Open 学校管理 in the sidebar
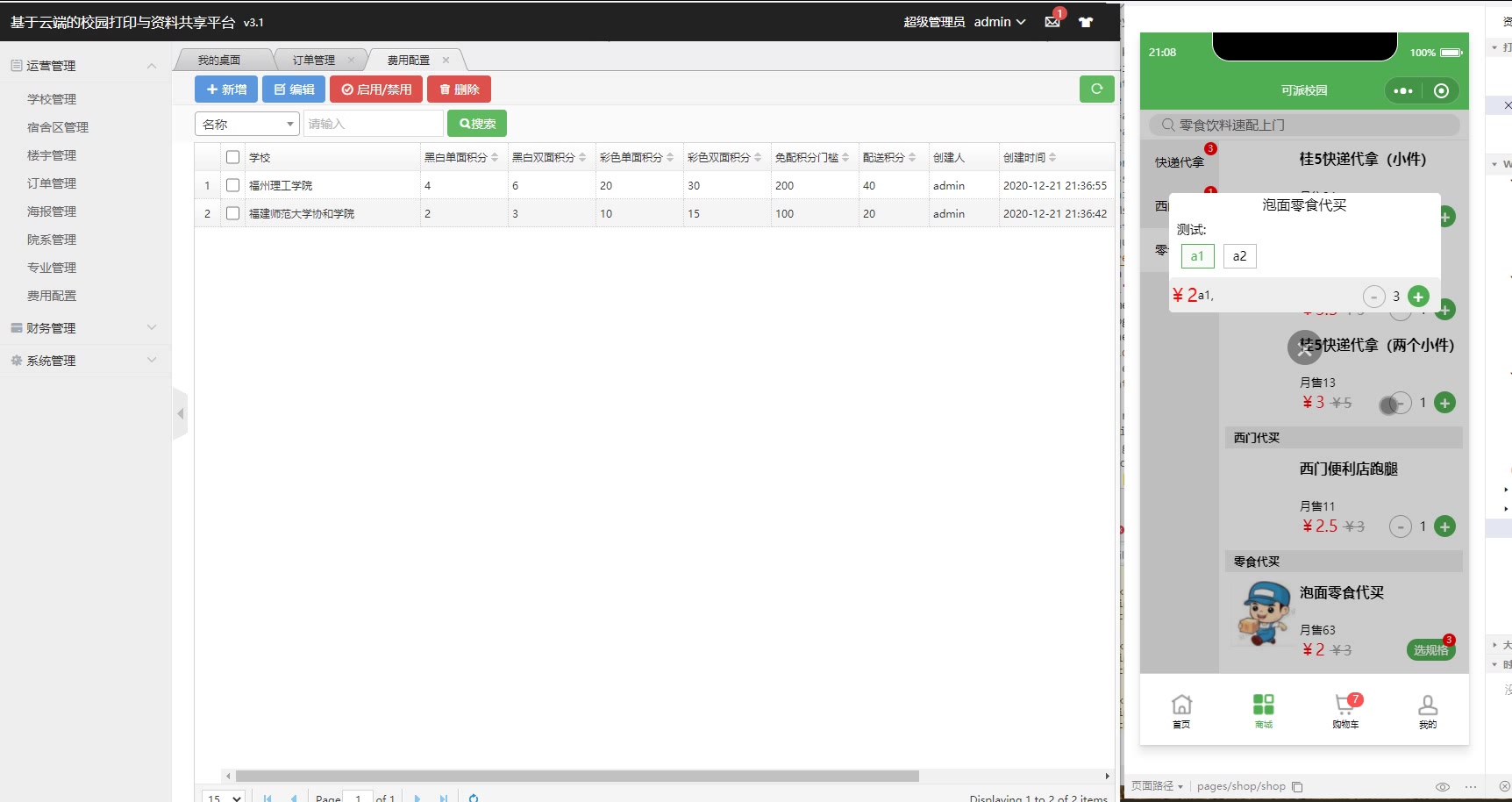Screen dimensions: 1512x802 [x=52, y=99]
